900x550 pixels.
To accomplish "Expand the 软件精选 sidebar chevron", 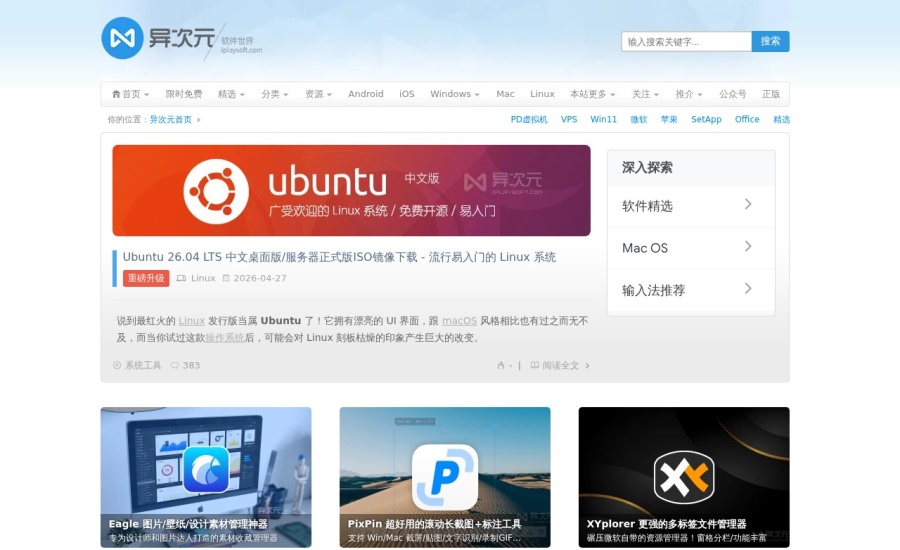I will pos(748,204).
